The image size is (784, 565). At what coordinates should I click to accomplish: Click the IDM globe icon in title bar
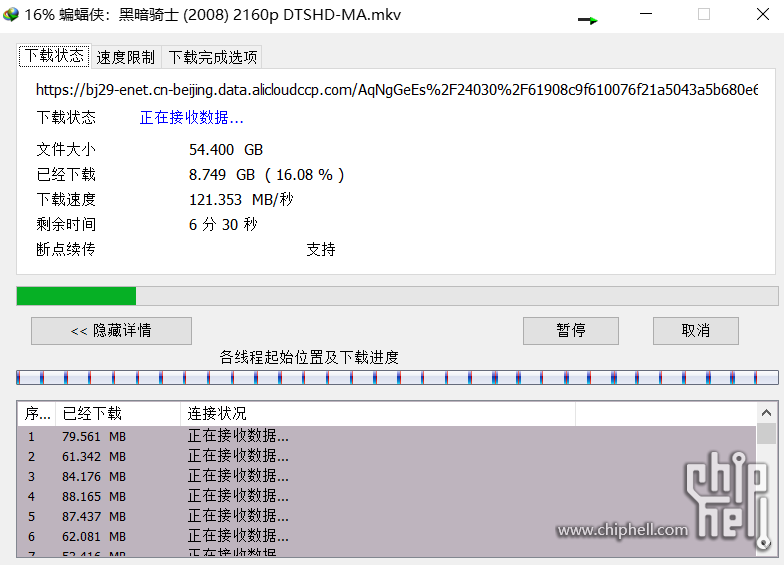(10, 14)
